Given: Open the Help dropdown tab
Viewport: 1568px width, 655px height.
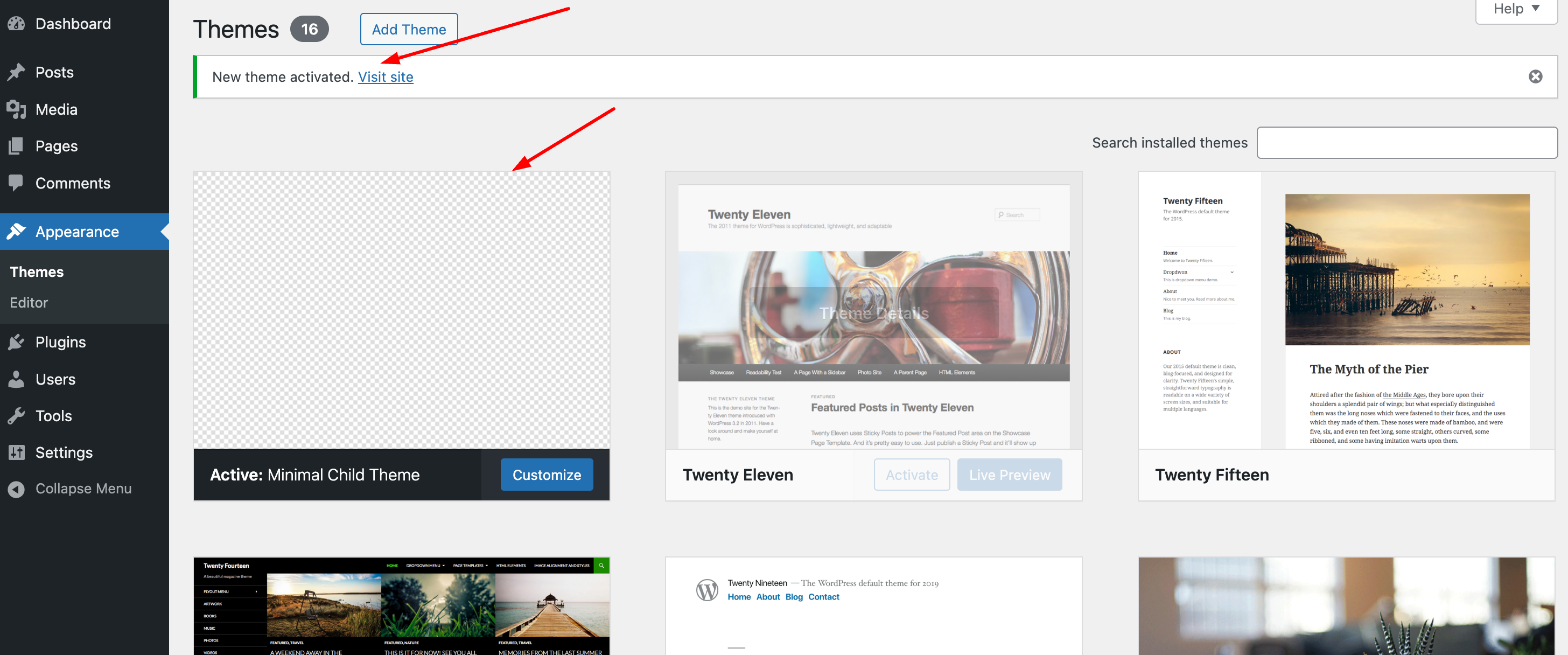Looking at the screenshot, I should pyautogui.click(x=1516, y=9).
